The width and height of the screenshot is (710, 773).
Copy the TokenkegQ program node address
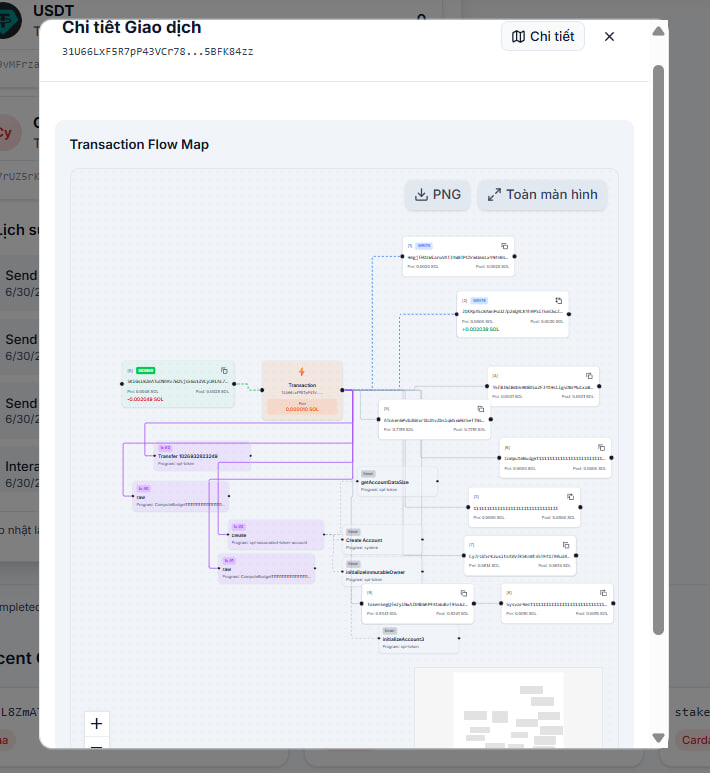tap(464, 593)
